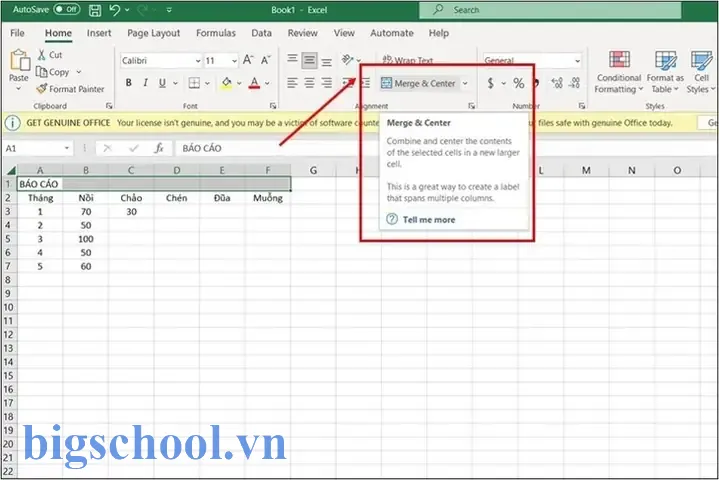The width and height of the screenshot is (719, 480).
Task: Click the Cut scissors button
Action: pyautogui.click(x=50, y=55)
